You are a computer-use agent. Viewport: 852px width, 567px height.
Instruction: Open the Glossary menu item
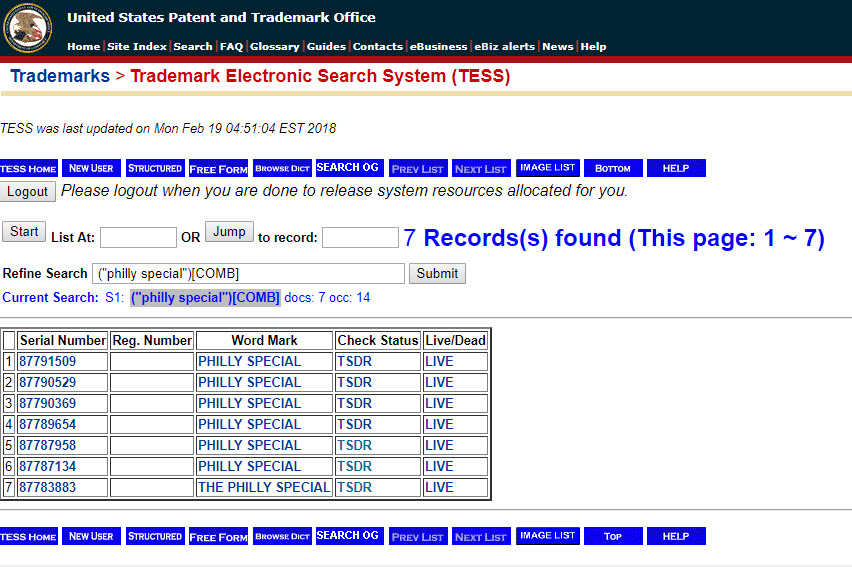(274, 46)
